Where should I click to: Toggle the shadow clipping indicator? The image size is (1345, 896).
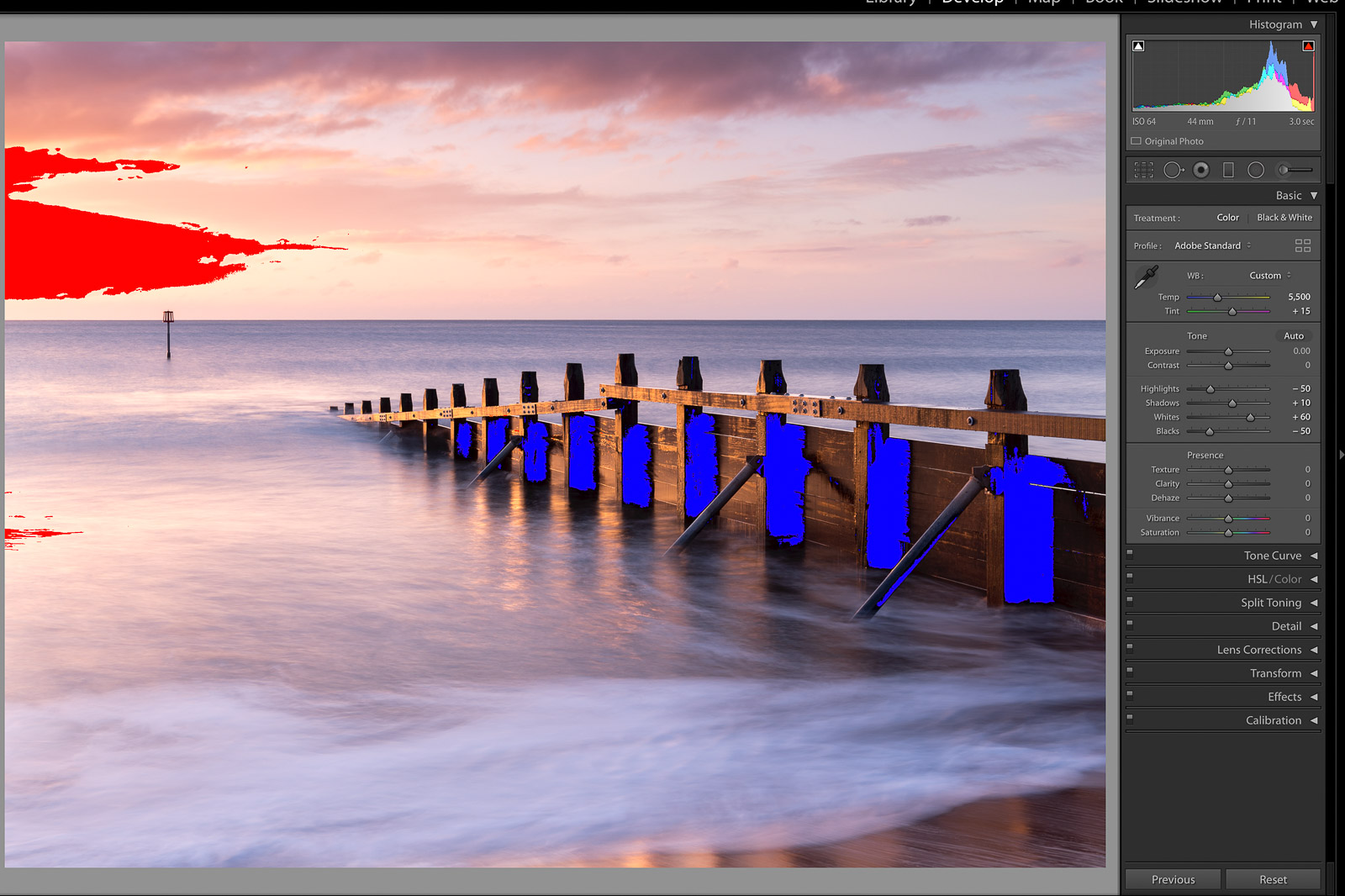[1138, 46]
